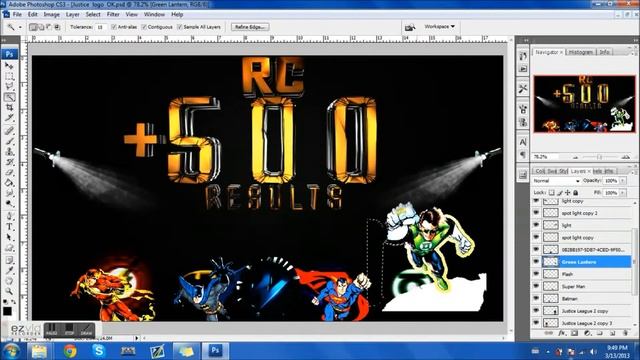This screenshot has width=640, height=360.
Task: Click the Layers panel vertical scrollbar
Action: pos(634,261)
